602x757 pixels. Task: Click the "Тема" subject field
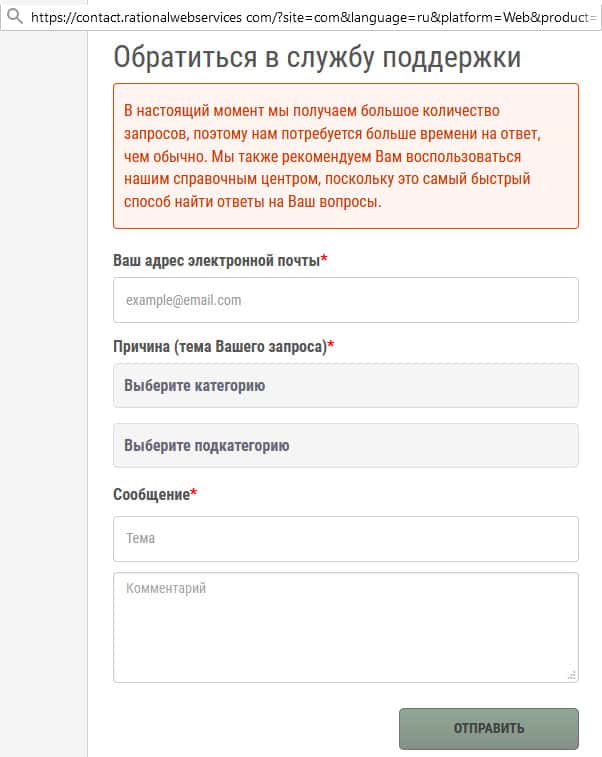345,539
